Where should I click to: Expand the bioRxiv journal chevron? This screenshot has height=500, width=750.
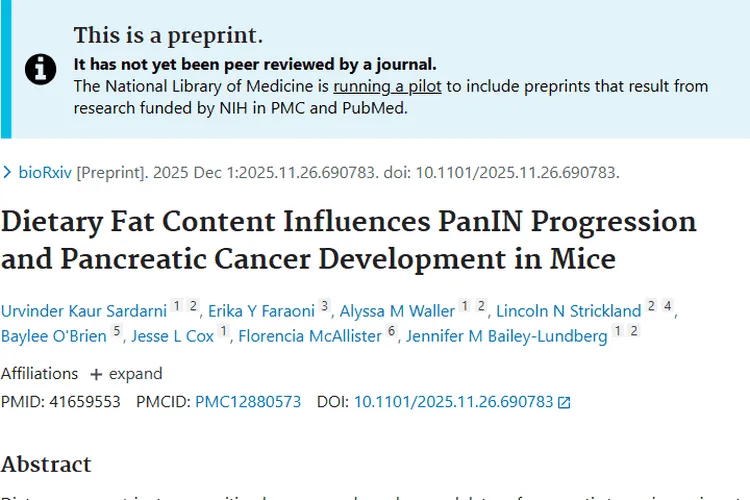click(x=8, y=172)
